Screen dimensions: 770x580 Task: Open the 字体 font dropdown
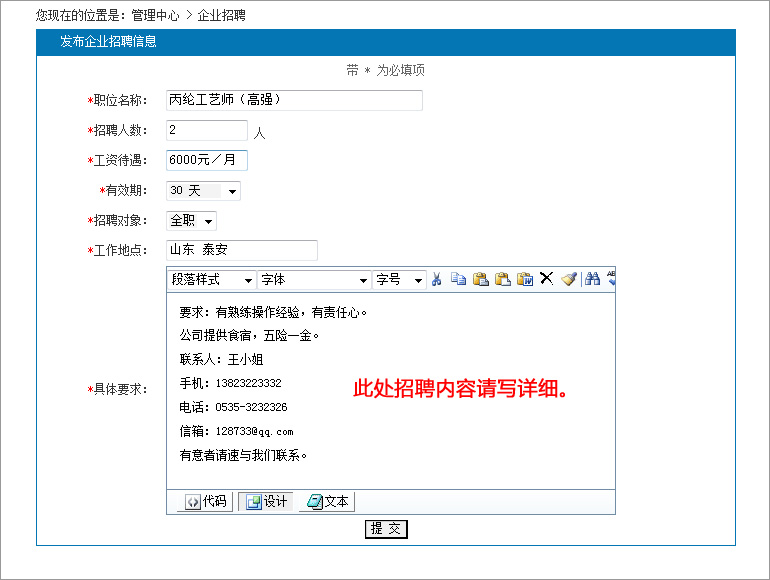click(x=314, y=280)
